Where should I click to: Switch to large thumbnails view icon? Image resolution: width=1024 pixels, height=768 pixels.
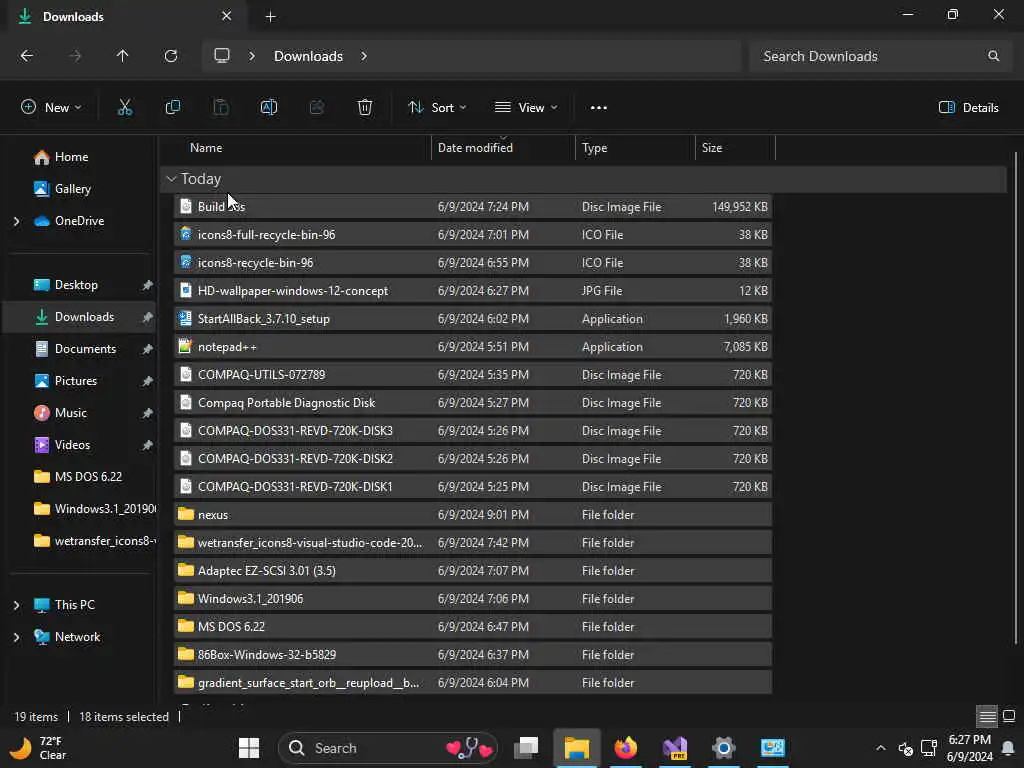tap(1009, 716)
